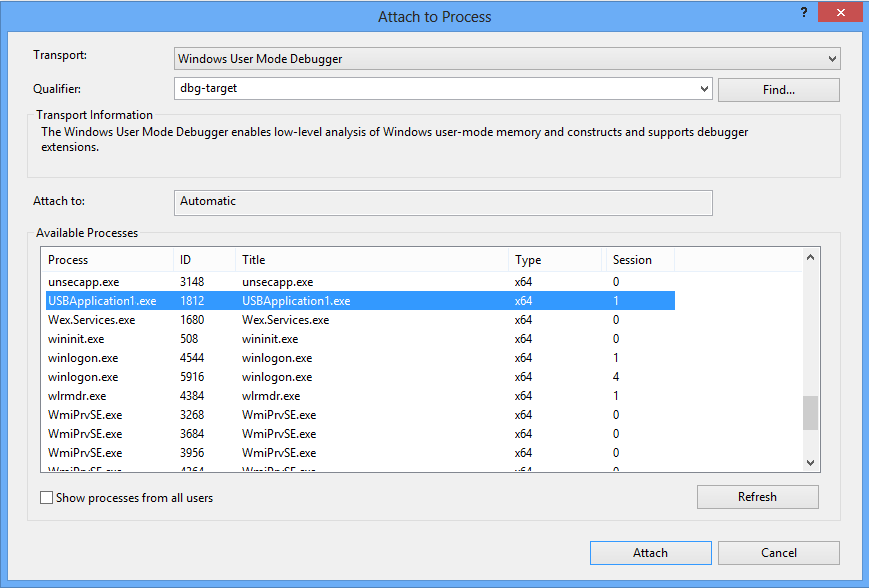Click the scrollbar down arrow

pos(810,463)
